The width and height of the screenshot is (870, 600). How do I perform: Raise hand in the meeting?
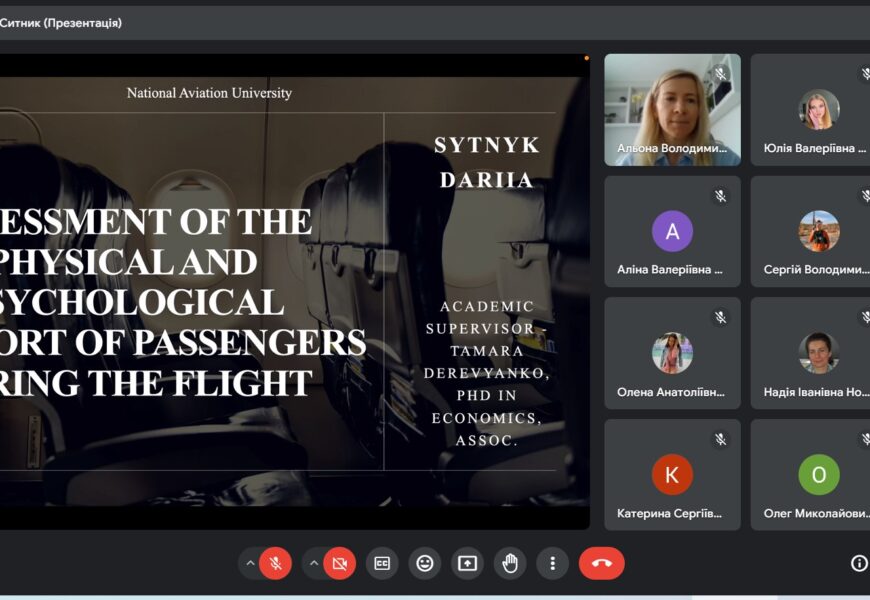click(x=510, y=564)
